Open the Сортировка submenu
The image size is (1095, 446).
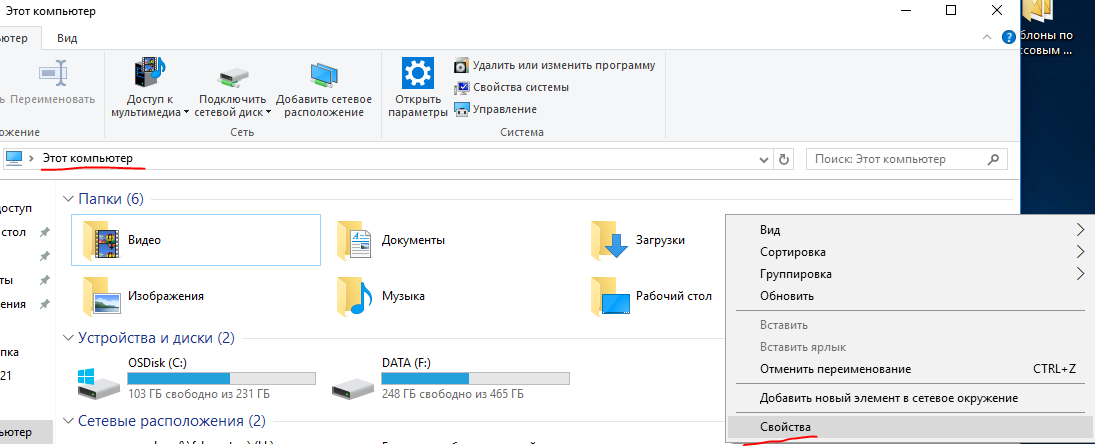pyautogui.click(x=909, y=252)
